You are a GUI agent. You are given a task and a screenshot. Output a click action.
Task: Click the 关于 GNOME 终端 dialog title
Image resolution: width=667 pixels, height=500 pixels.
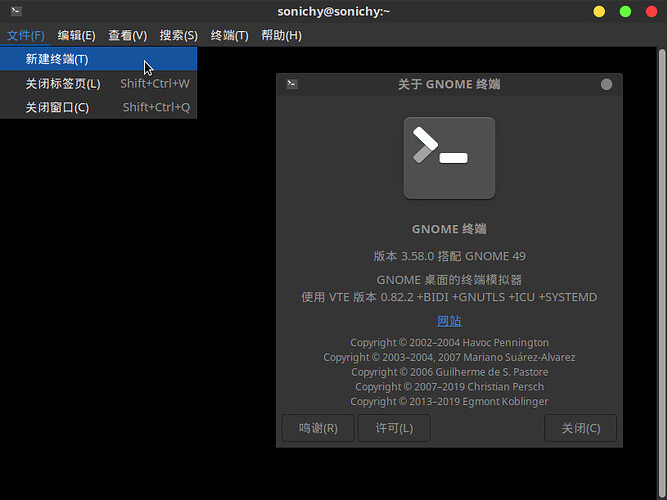click(449, 84)
